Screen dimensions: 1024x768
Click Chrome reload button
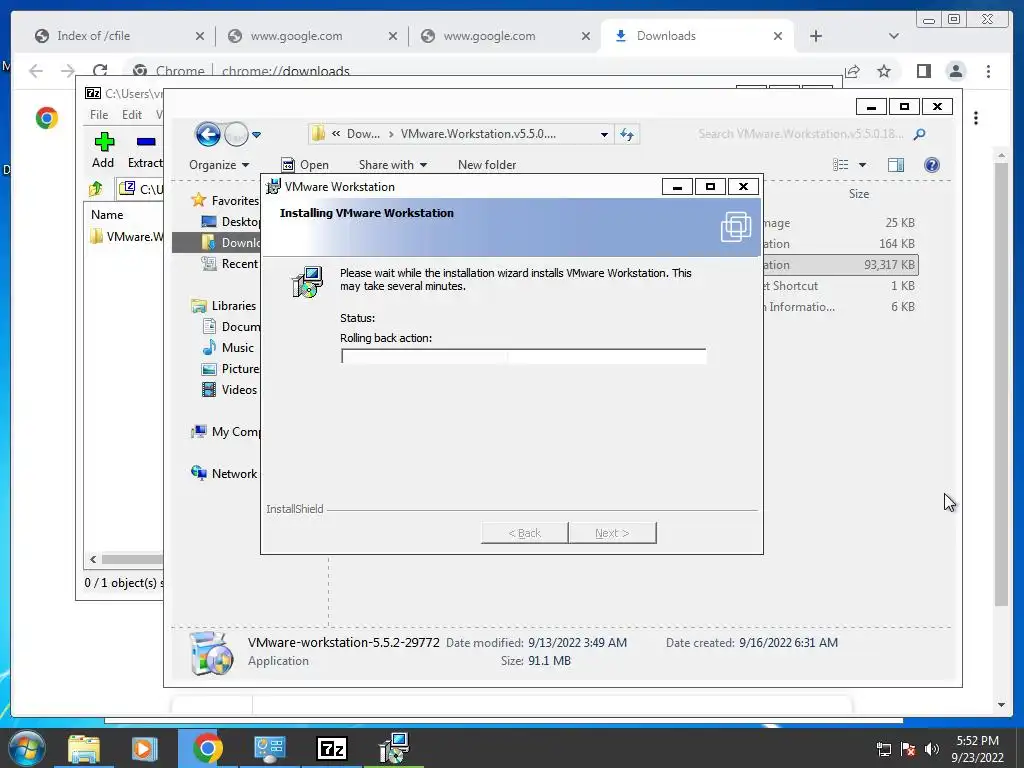(100, 71)
